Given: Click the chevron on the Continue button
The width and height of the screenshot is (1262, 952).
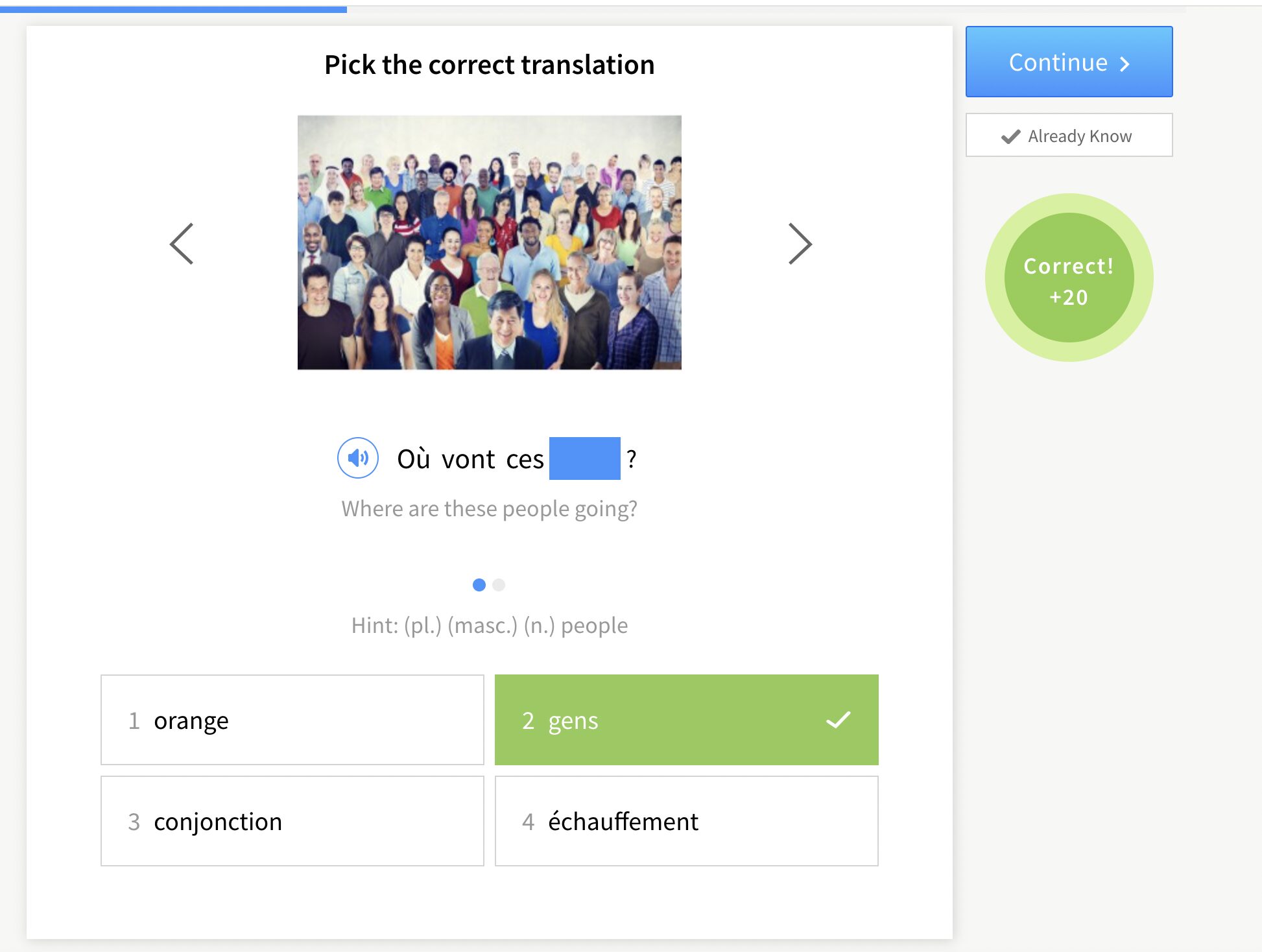Looking at the screenshot, I should (1125, 64).
